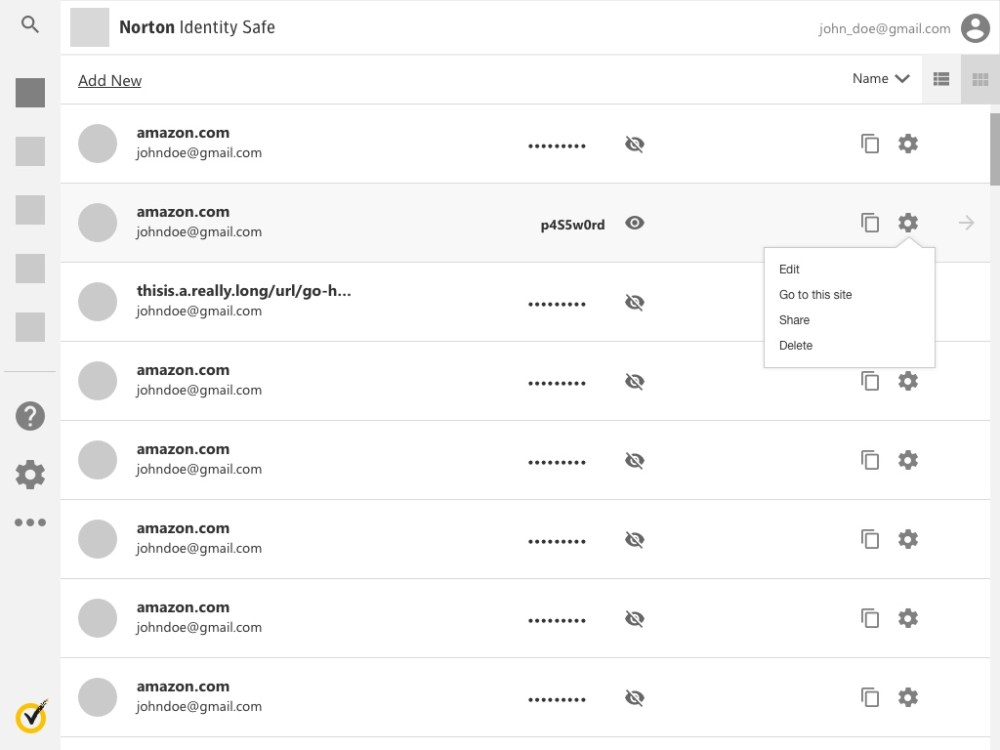Copy password for first amazon.com entry
Image resolution: width=1000 pixels, height=750 pixels.
tap(870, 144)
